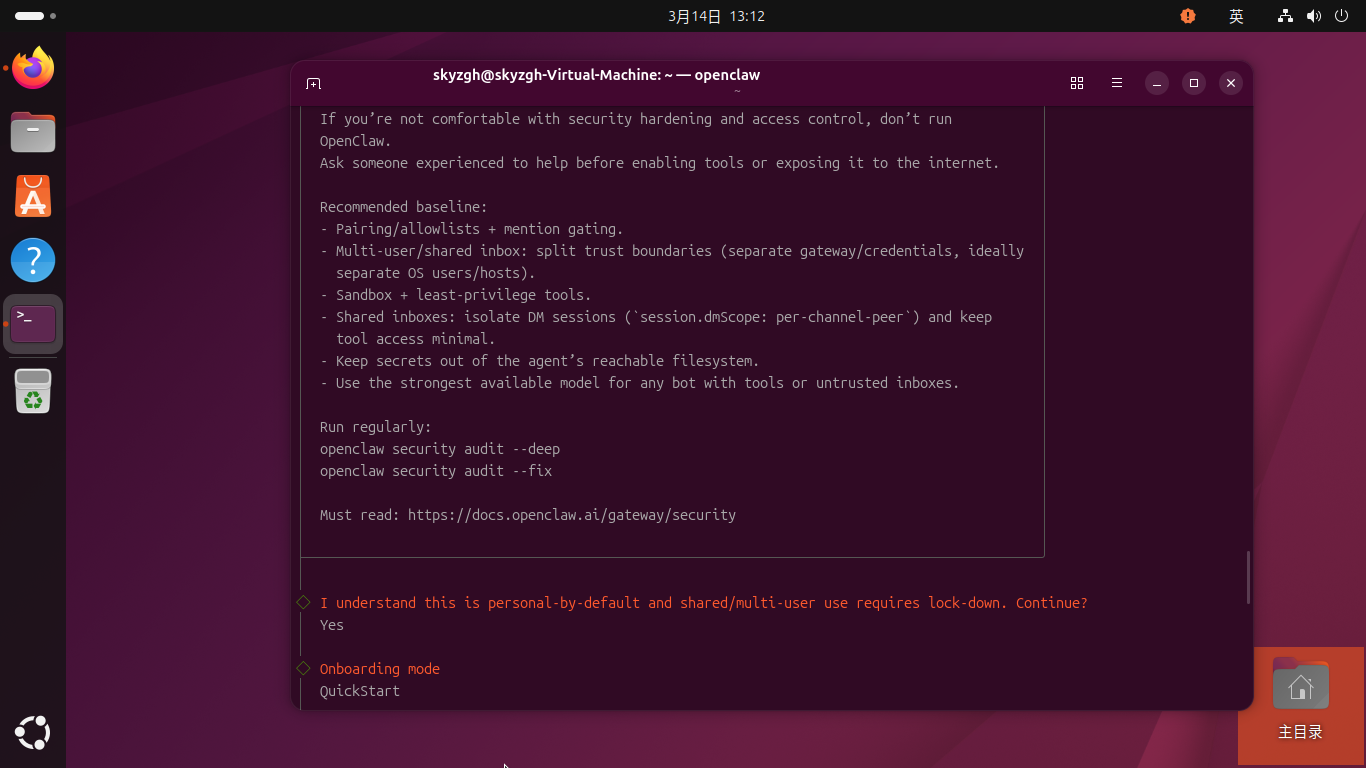The width and height of the screenshot is (1366, 768).
Task: Launch the App Center from dock
Action: 33,196
